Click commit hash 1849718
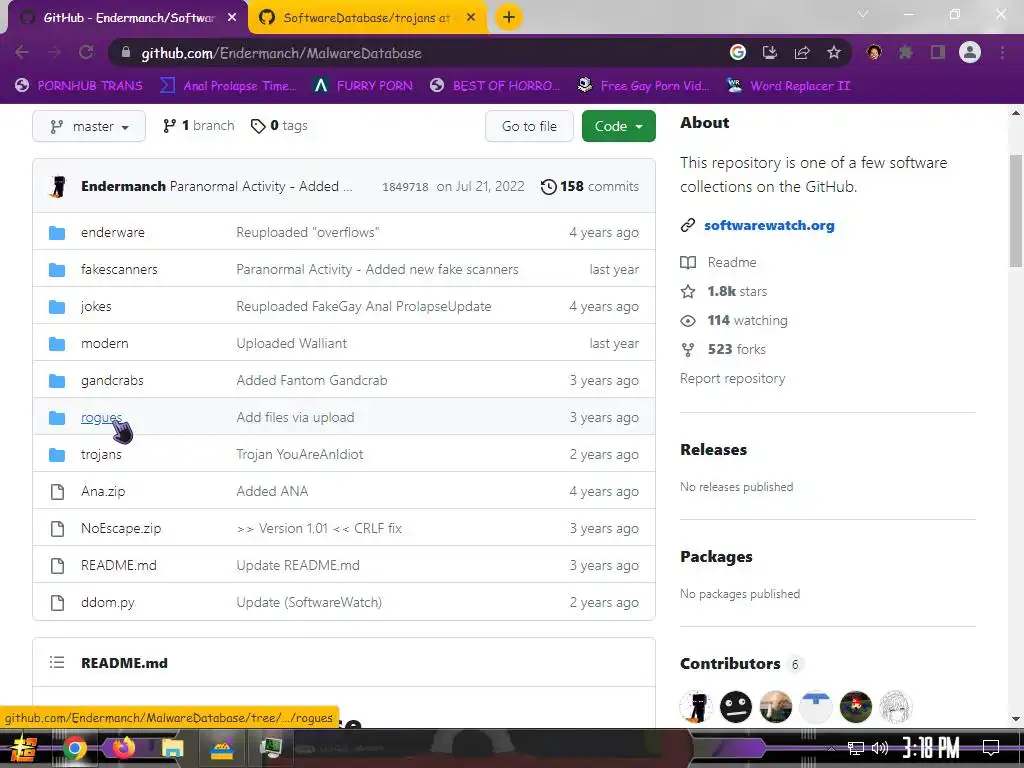The width and height of the screenshot is (1024, 768). tap(405, 187)
